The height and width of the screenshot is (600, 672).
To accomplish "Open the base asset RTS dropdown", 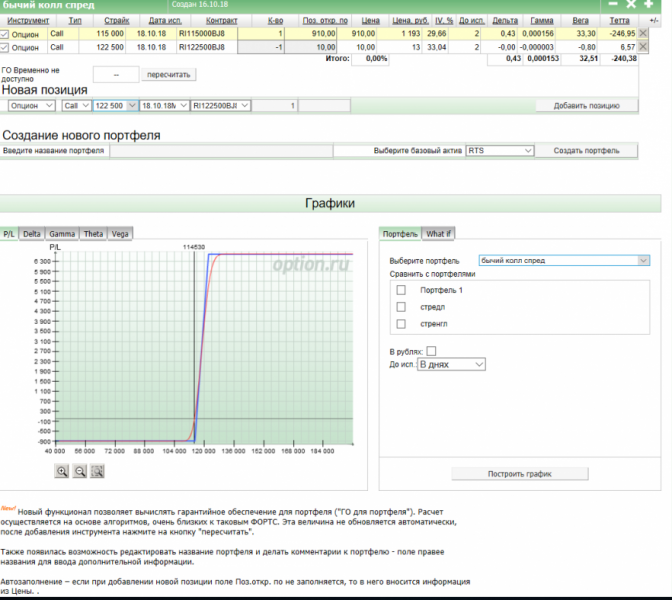I will coord(499,150).
